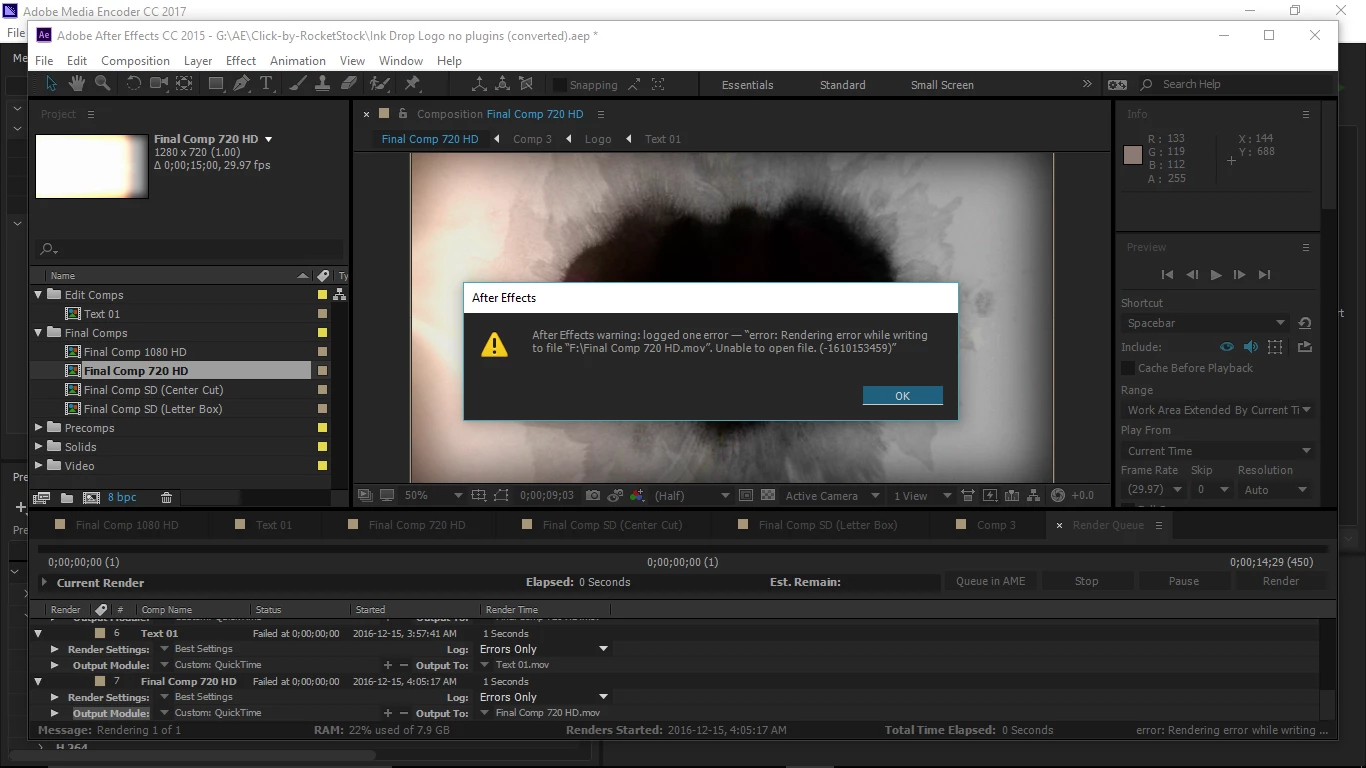Select the Pan Behind anchor point tool

pyautogui.click(x=184, y=84)
